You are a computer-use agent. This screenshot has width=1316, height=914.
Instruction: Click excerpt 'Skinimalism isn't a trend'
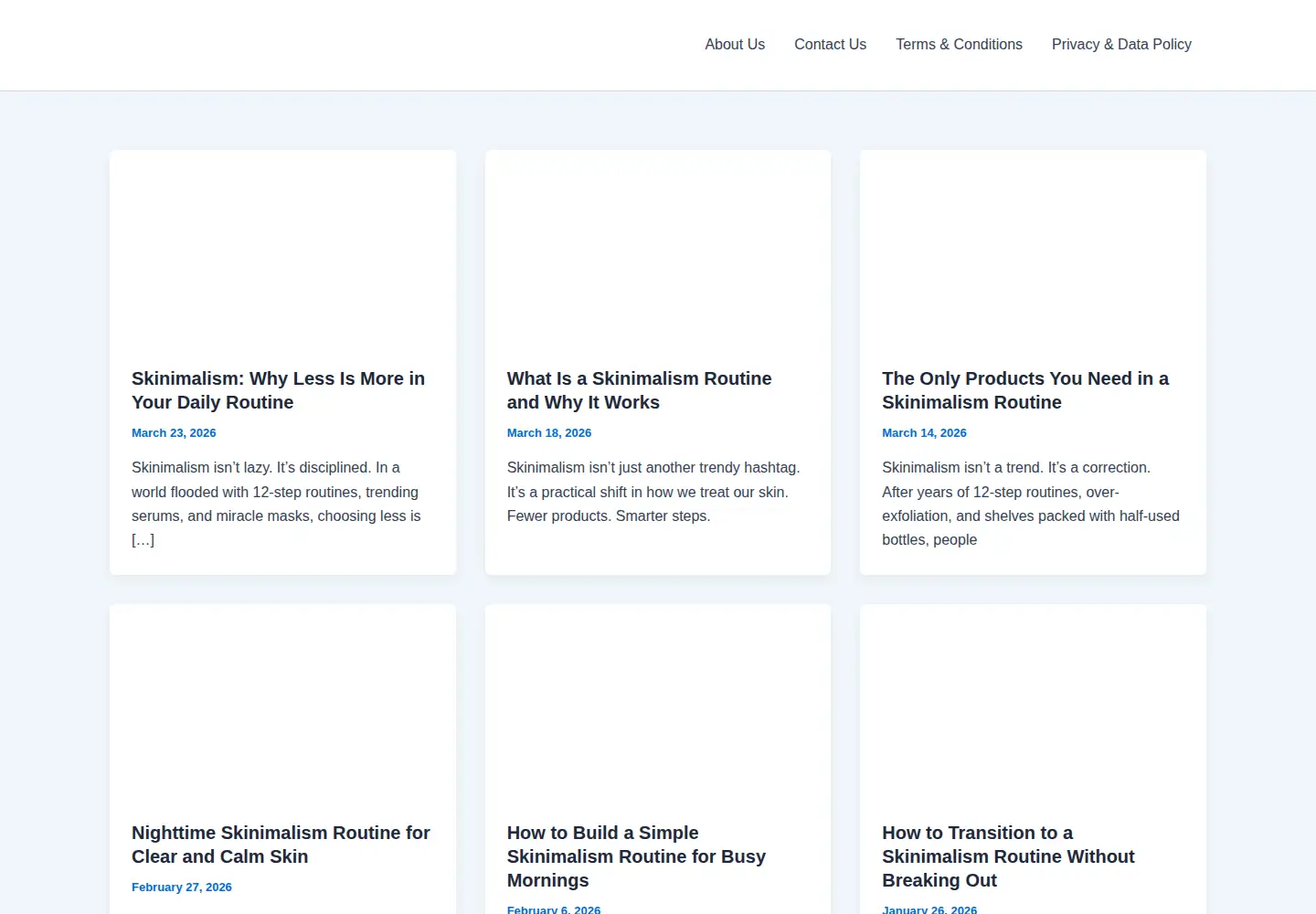pyautogui.click(x=1031, y=504)
